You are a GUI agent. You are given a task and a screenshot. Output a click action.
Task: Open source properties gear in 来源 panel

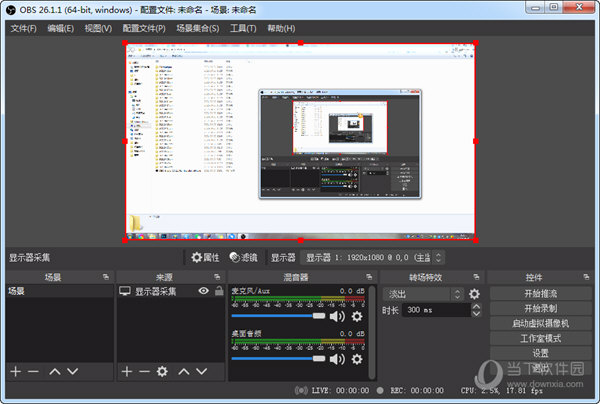point(162,371)
